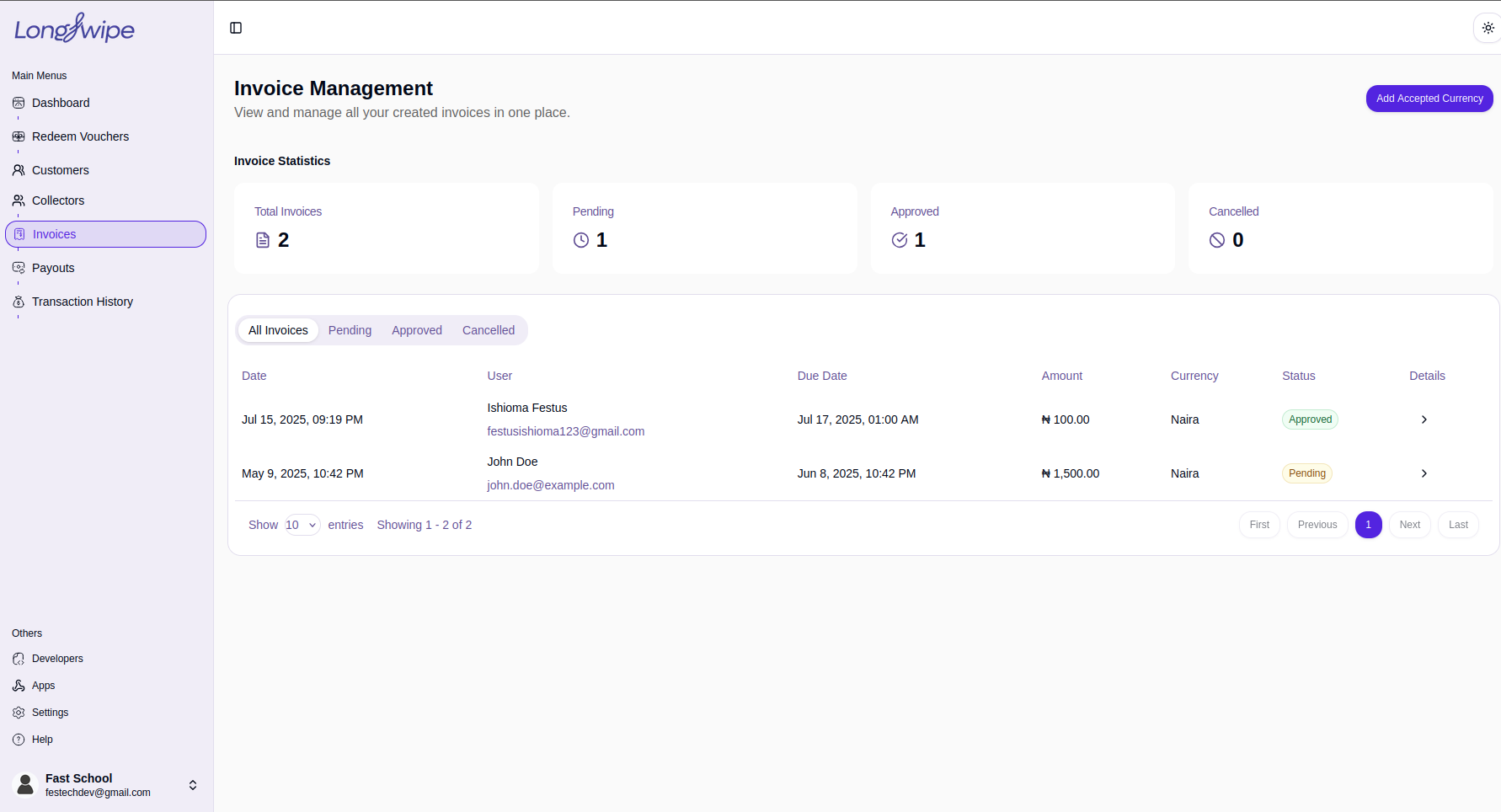The height and width of the screenshot is (812, 1501).
Task: Click the First pagination button
Action: (x=1259, y=525)
